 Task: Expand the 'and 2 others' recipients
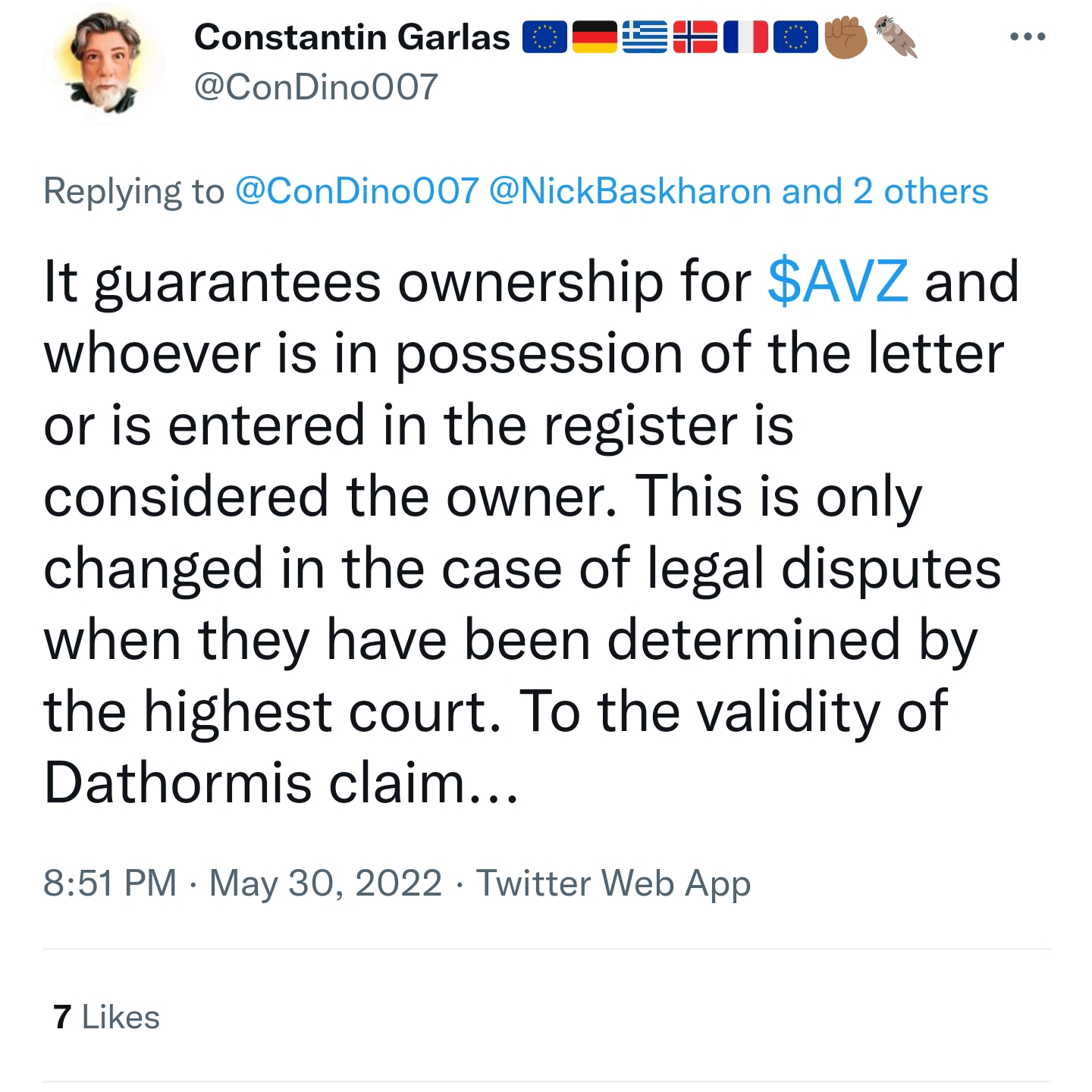pyautogui.click(x=885, y=191)
